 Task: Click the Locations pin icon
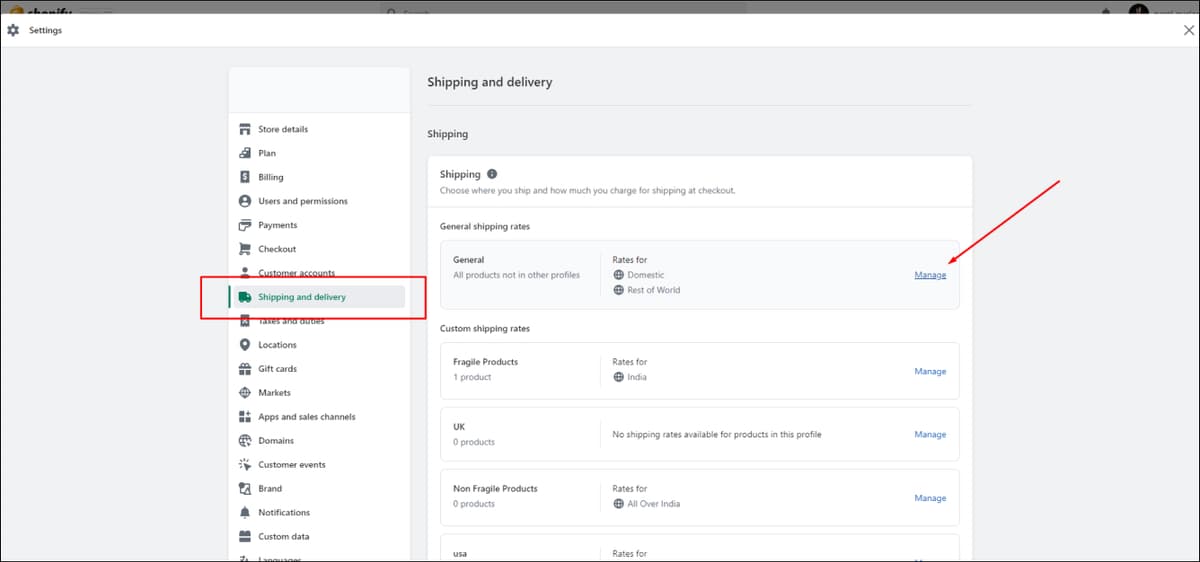coord(245,345)
